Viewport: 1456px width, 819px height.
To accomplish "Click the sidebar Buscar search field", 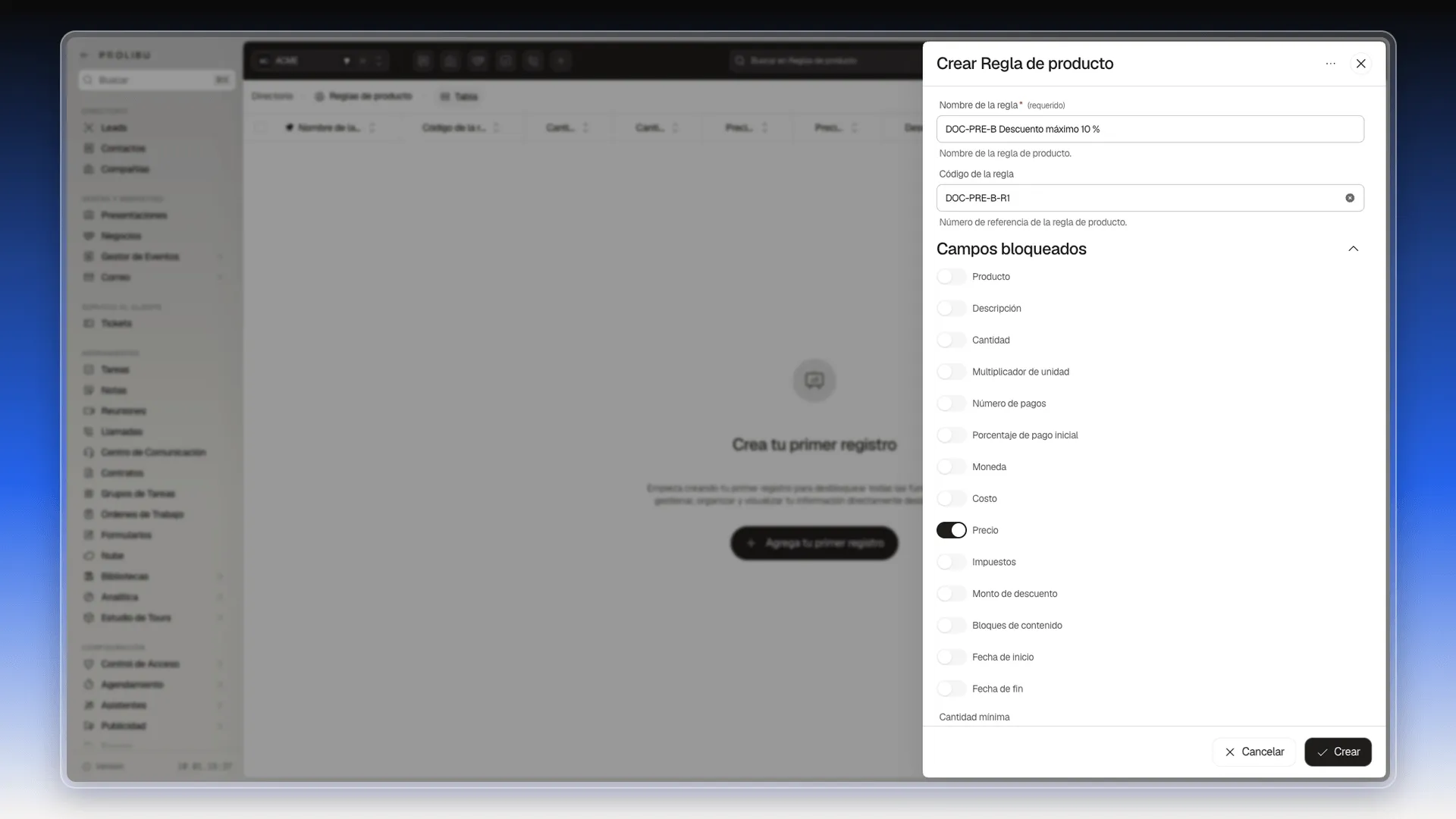I will click(156, 80).
